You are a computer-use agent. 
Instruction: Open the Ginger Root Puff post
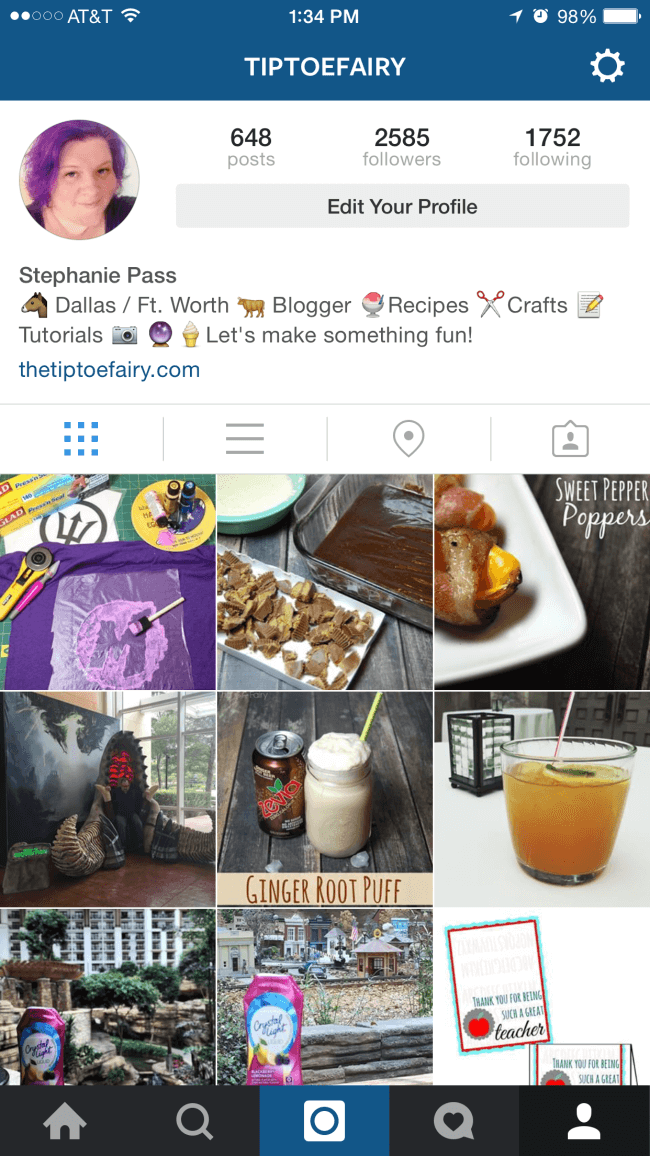coord(325,799)
